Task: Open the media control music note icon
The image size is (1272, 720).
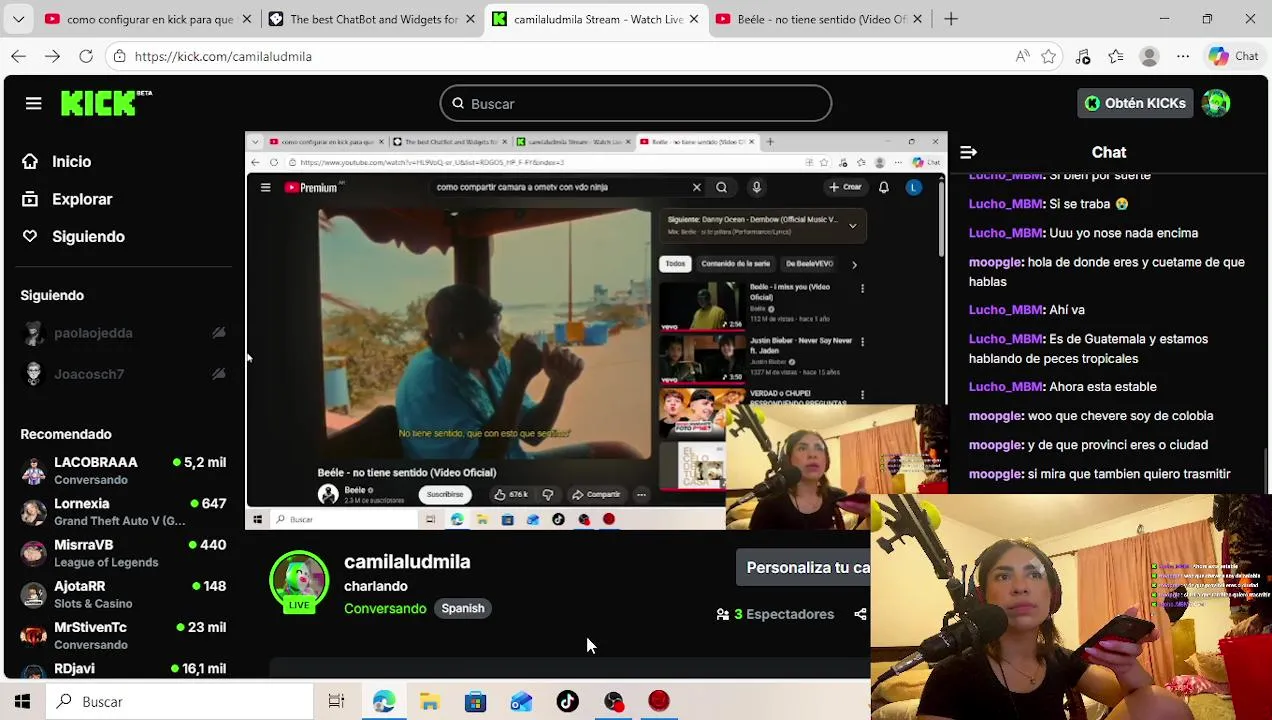Action: point(1083,56)
